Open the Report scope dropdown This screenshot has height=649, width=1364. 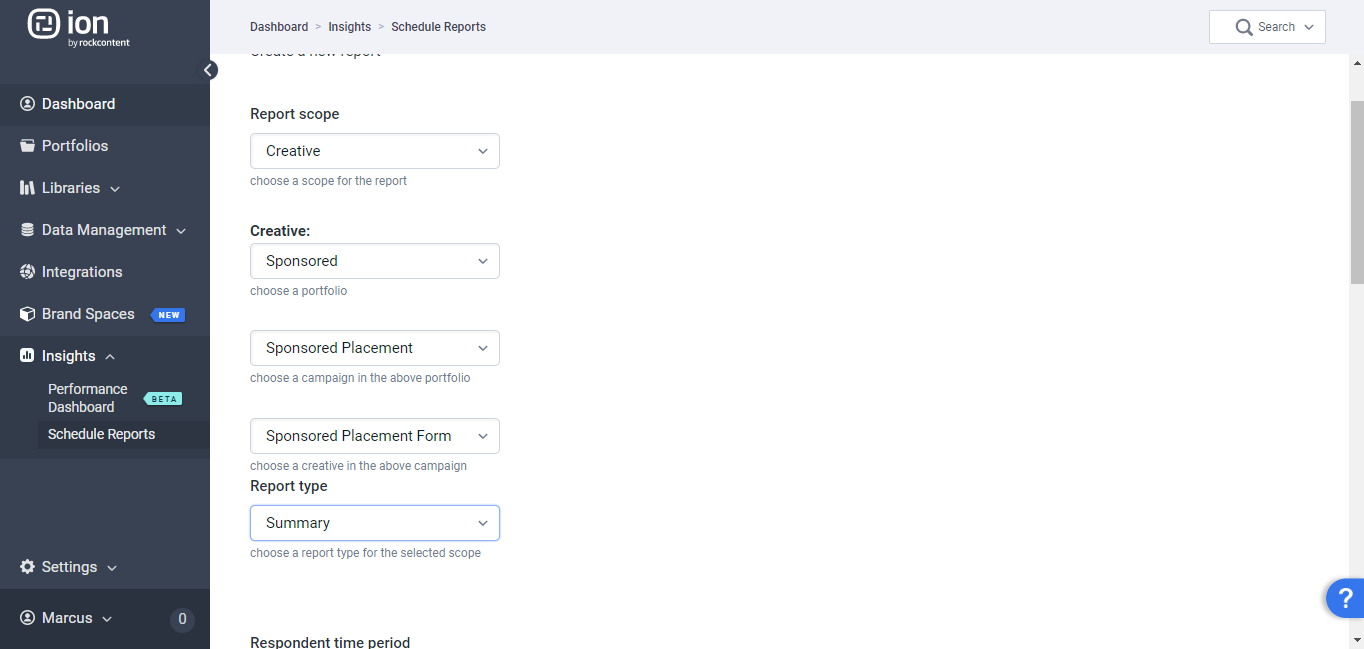pyautogui.click(x=375, y=151)
